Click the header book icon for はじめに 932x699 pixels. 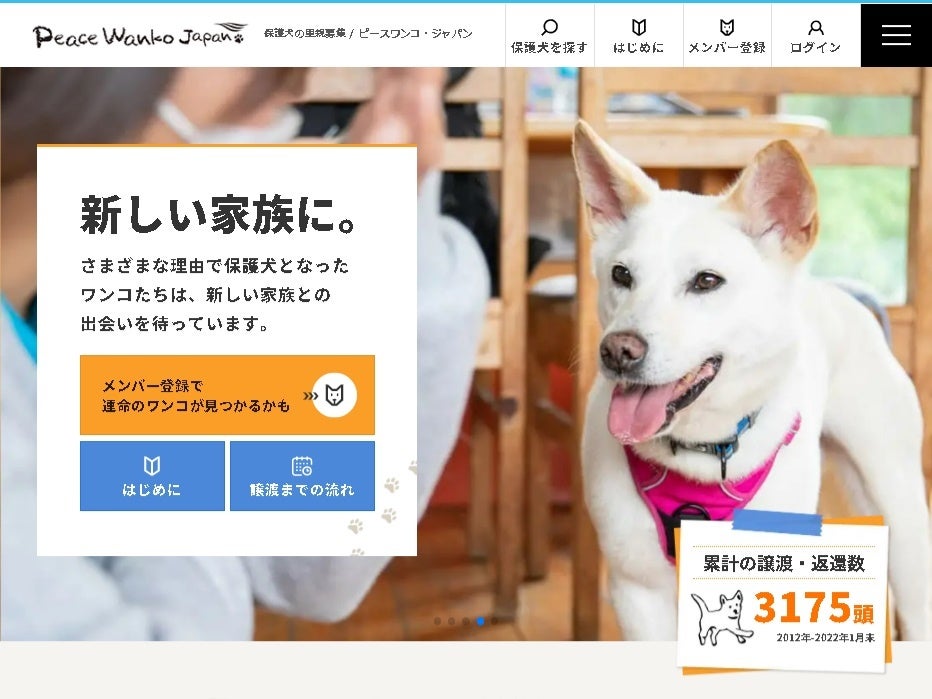coord(638,27)
